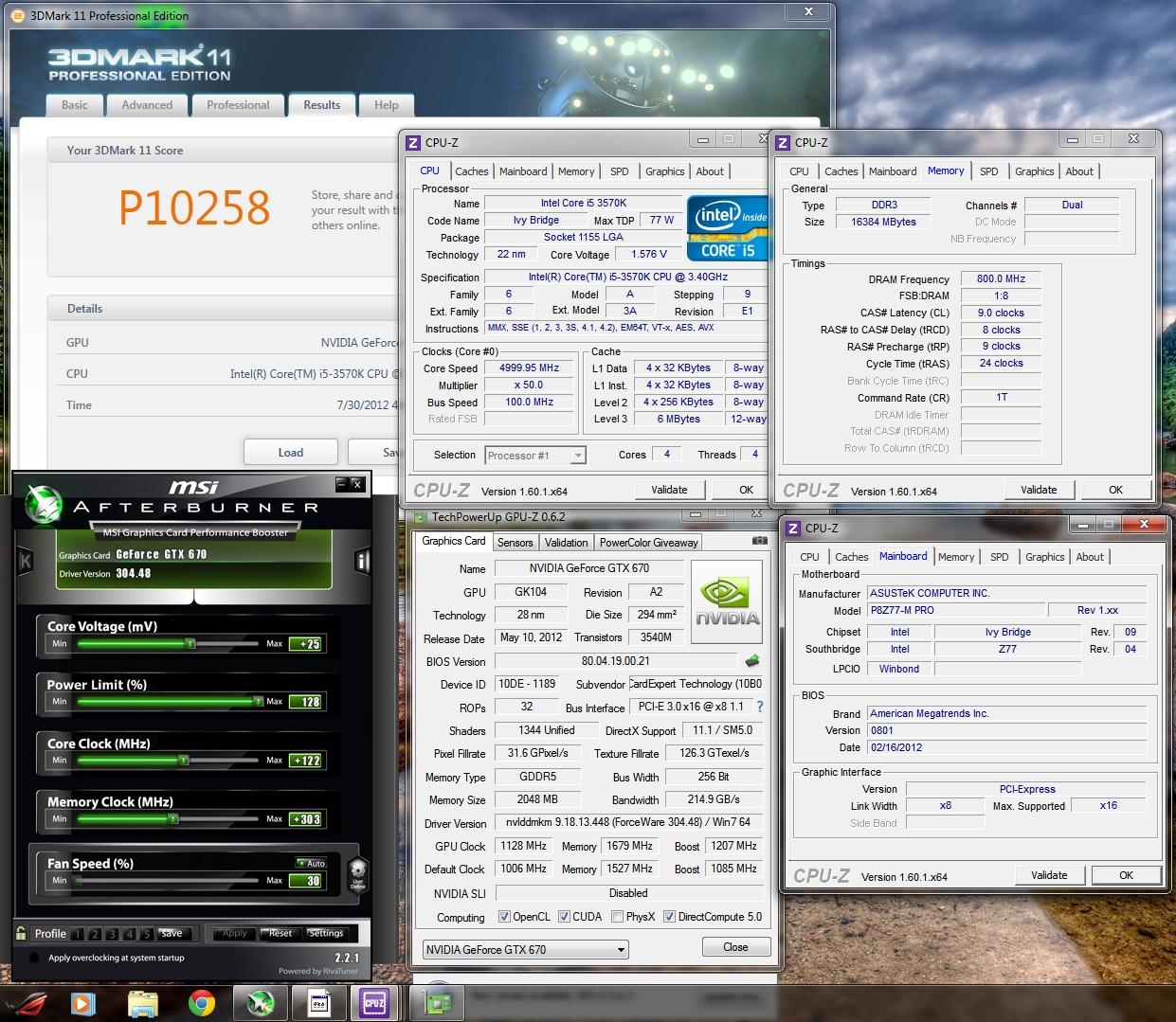1176x1022 pixels.
Task: Click the Fan Speed 30 value field
Action: (x=305, y=881)
